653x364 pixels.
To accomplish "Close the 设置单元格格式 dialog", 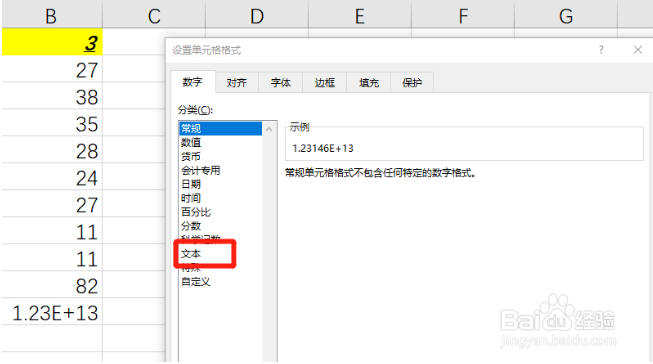I will tap(638, 50).
